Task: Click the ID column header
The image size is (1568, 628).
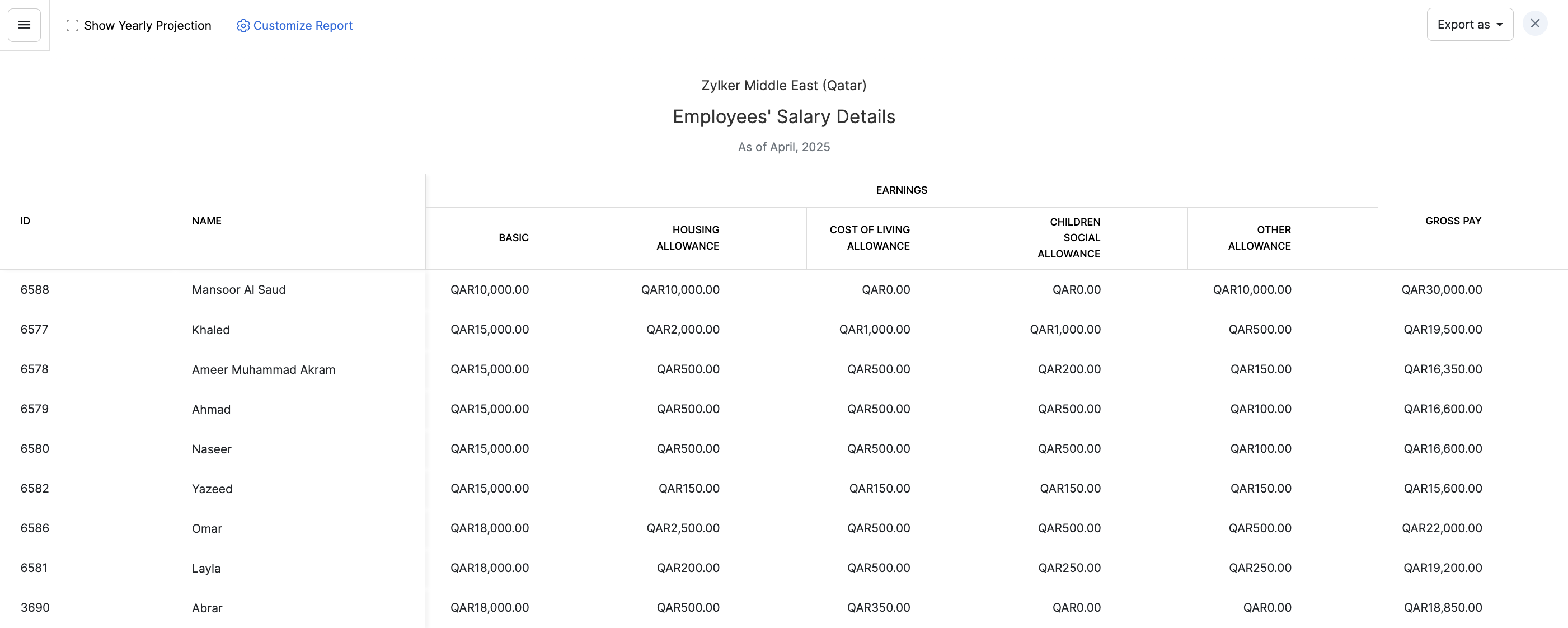Action: coord(25,221)
